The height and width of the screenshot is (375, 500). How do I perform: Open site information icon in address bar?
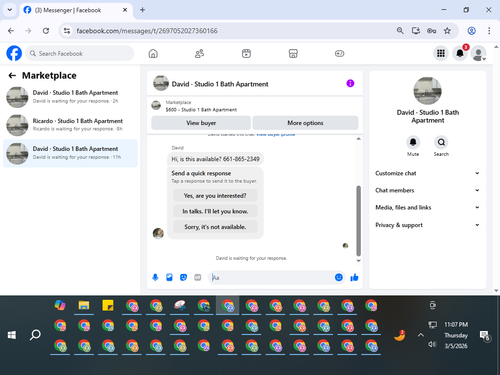[x=67, y=31]
